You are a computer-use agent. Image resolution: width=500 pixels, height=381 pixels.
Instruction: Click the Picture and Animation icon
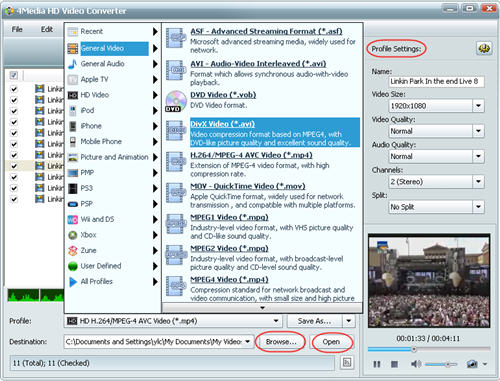(x=72, y=157)
